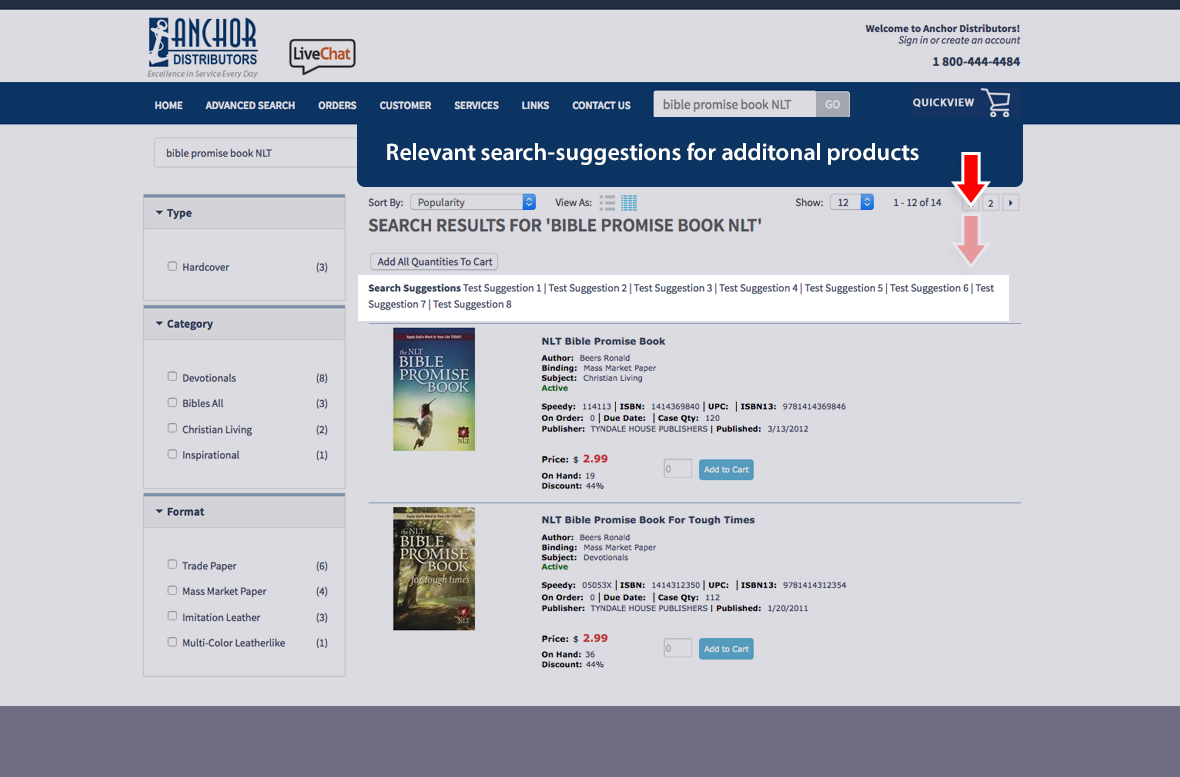The image size is (1180, 777).
Task: Open NLT Bible Promise Book cover thumbnail
Action: click(433, 389)
